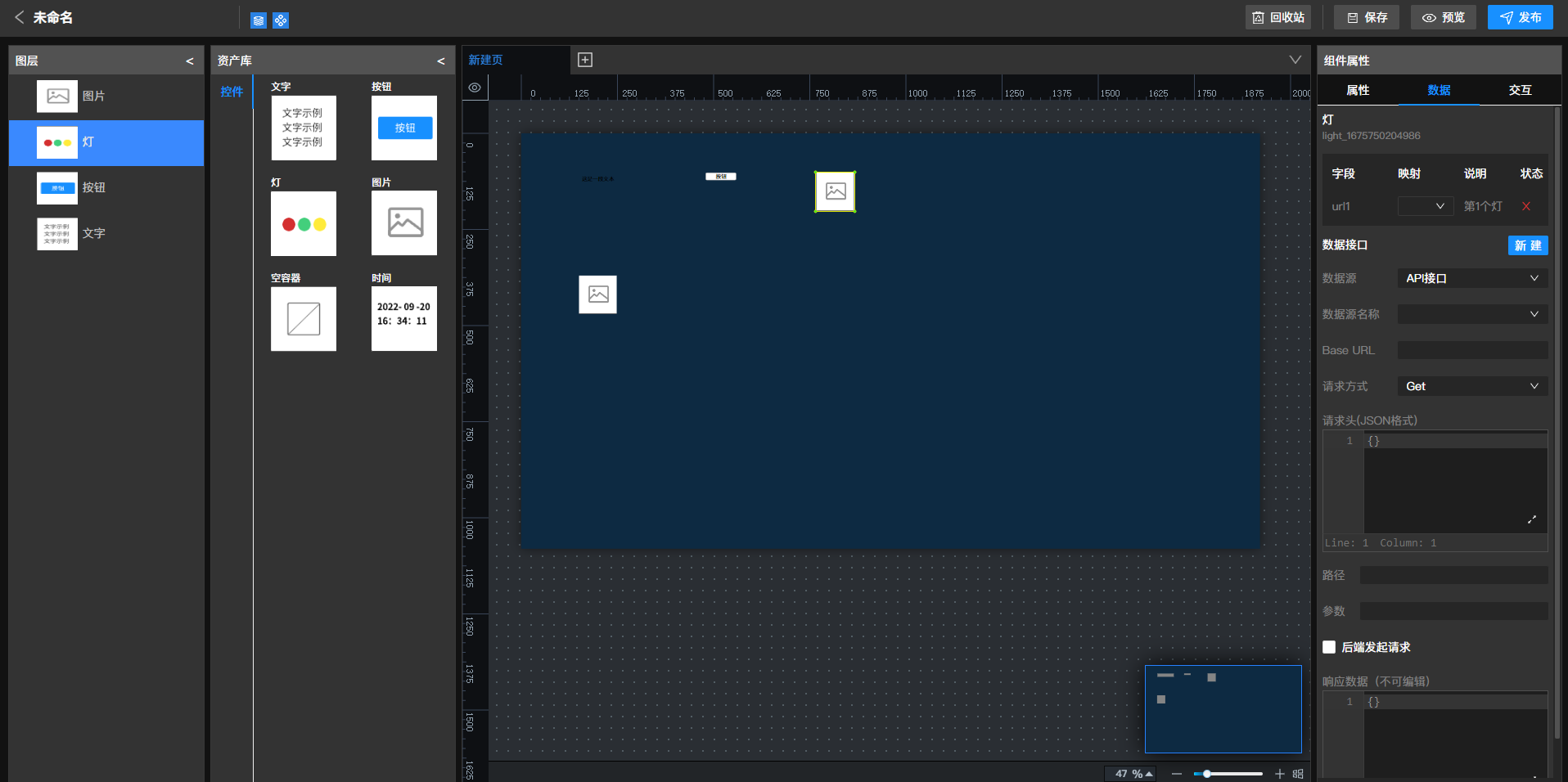
Task: Switch to the 属性 tab
Action: pos(1358,90)
